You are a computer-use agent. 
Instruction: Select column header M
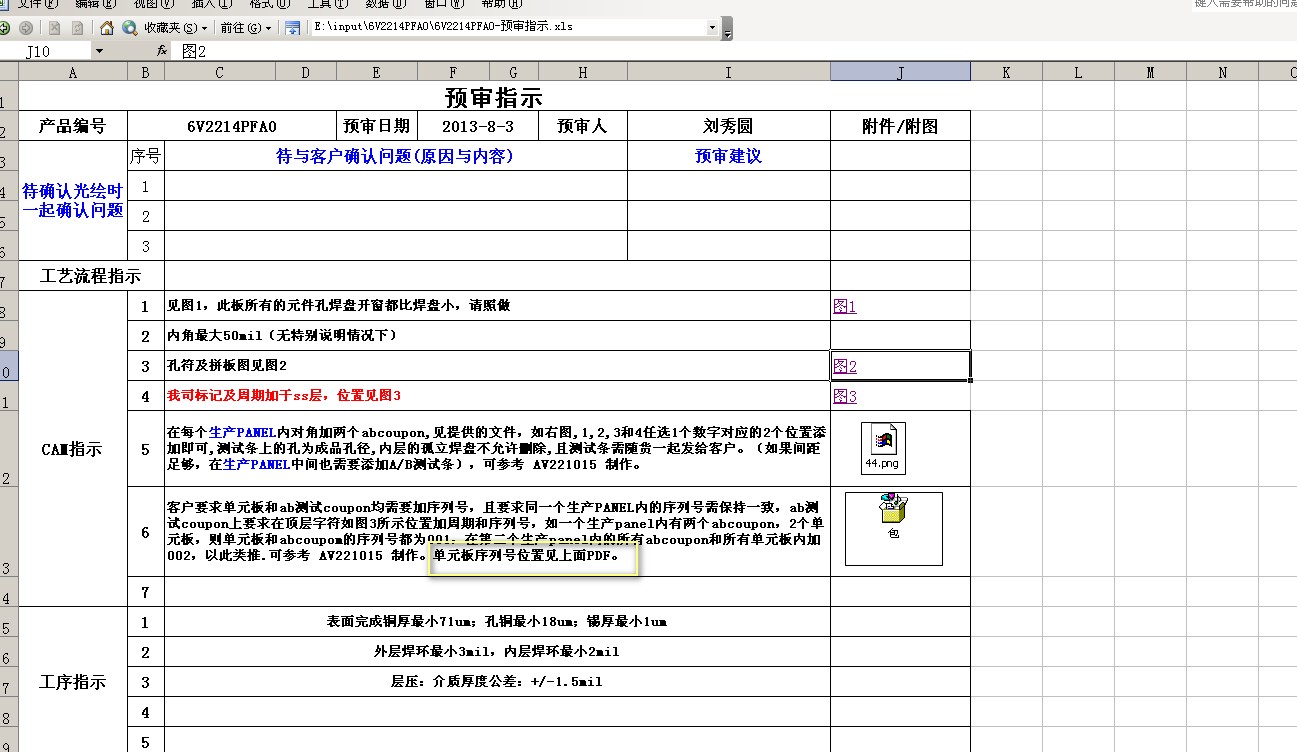tap(1150, 72)
